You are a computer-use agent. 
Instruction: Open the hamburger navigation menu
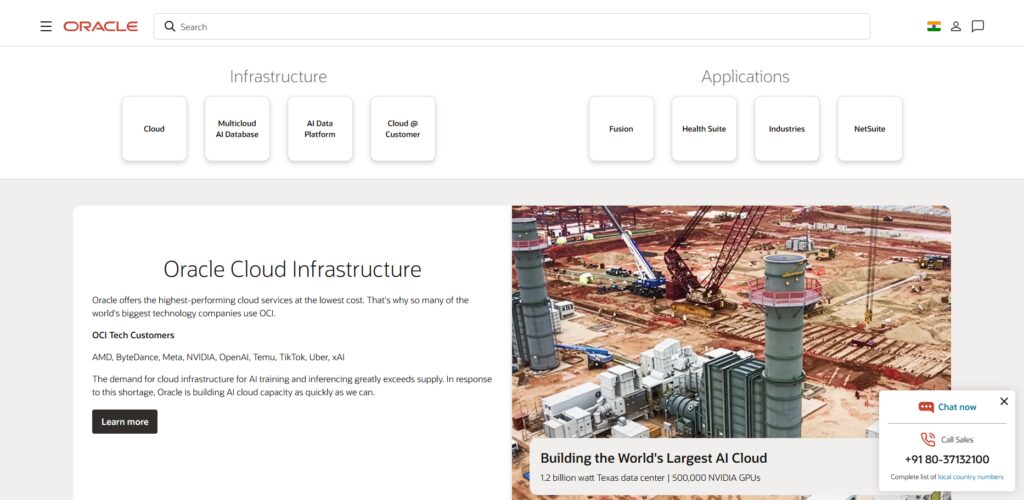point(46,26)
